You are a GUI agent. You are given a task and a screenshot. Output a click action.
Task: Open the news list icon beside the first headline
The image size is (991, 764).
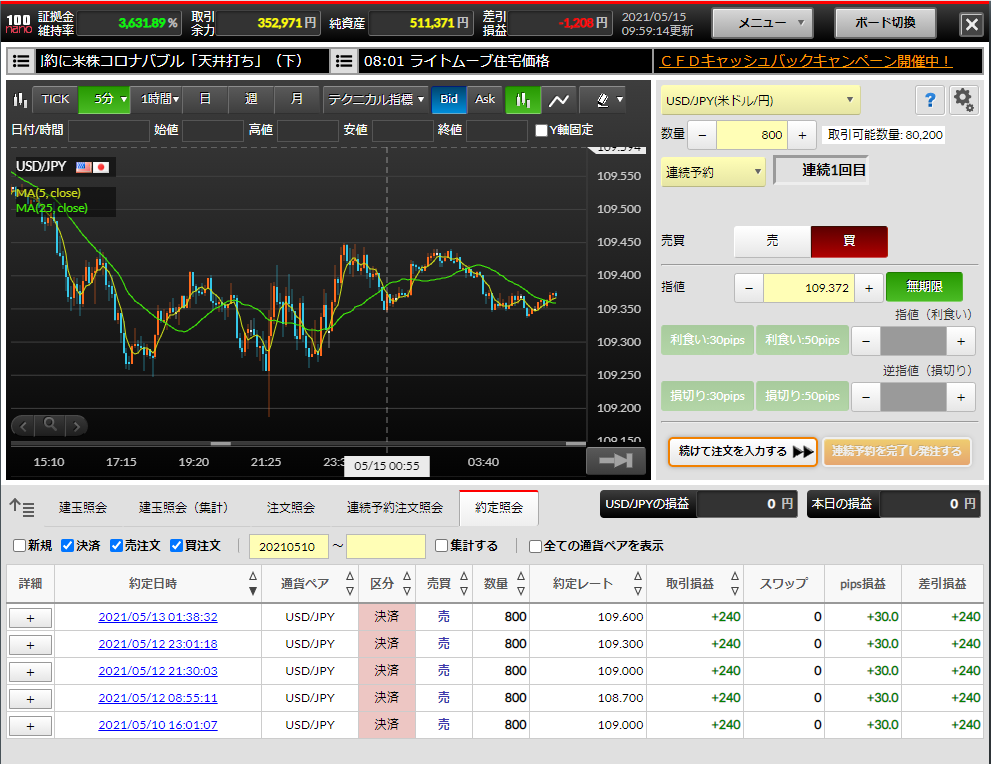click(21, 61)
